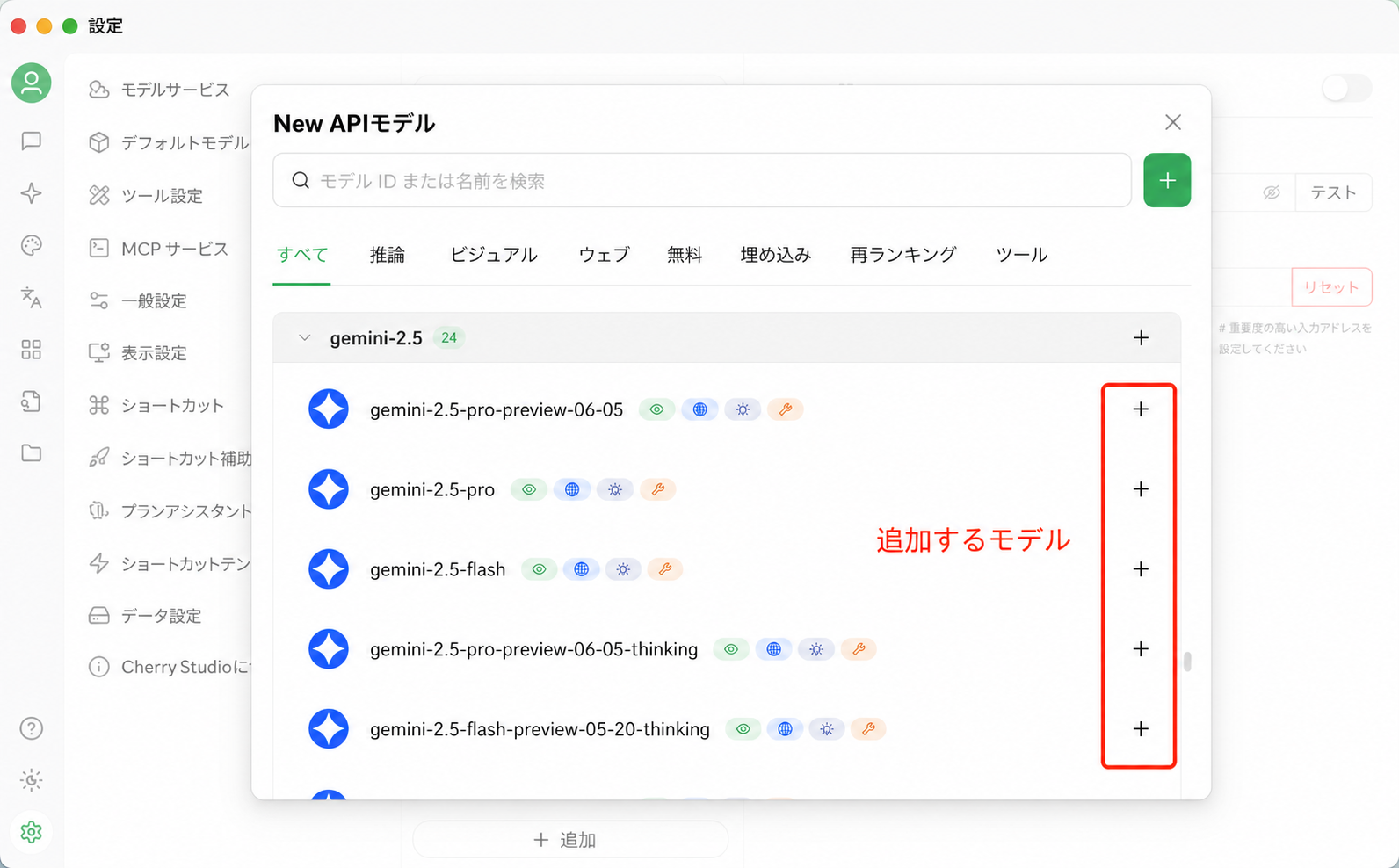Toggle the provider enable switch

click(x=1346, y=88)
